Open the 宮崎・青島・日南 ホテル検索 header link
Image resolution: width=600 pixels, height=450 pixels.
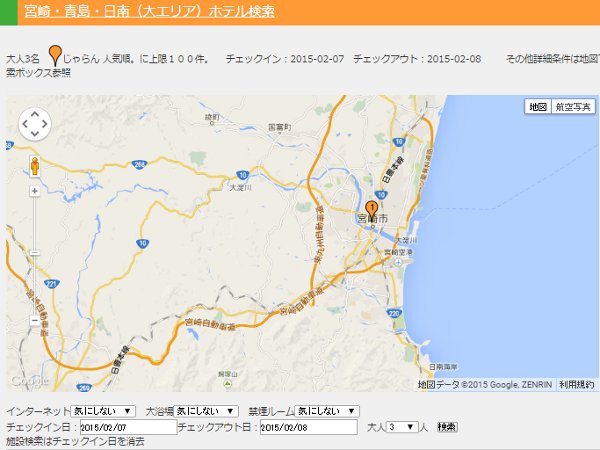149,11
